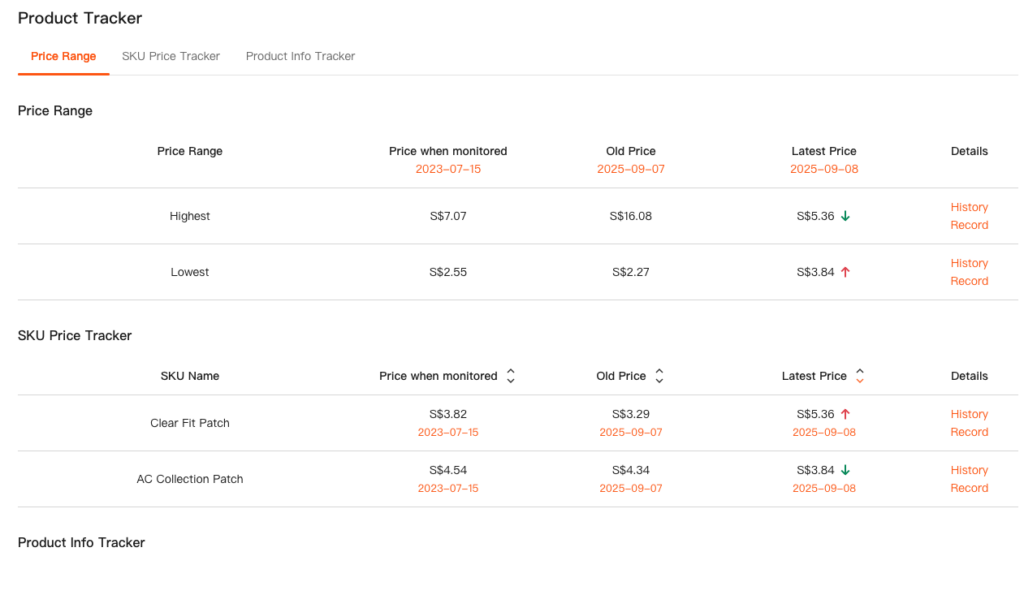Click red up arrow in Clear Fit Patch row
This screenshot has width=1024, height=595.
coord(845,414)
